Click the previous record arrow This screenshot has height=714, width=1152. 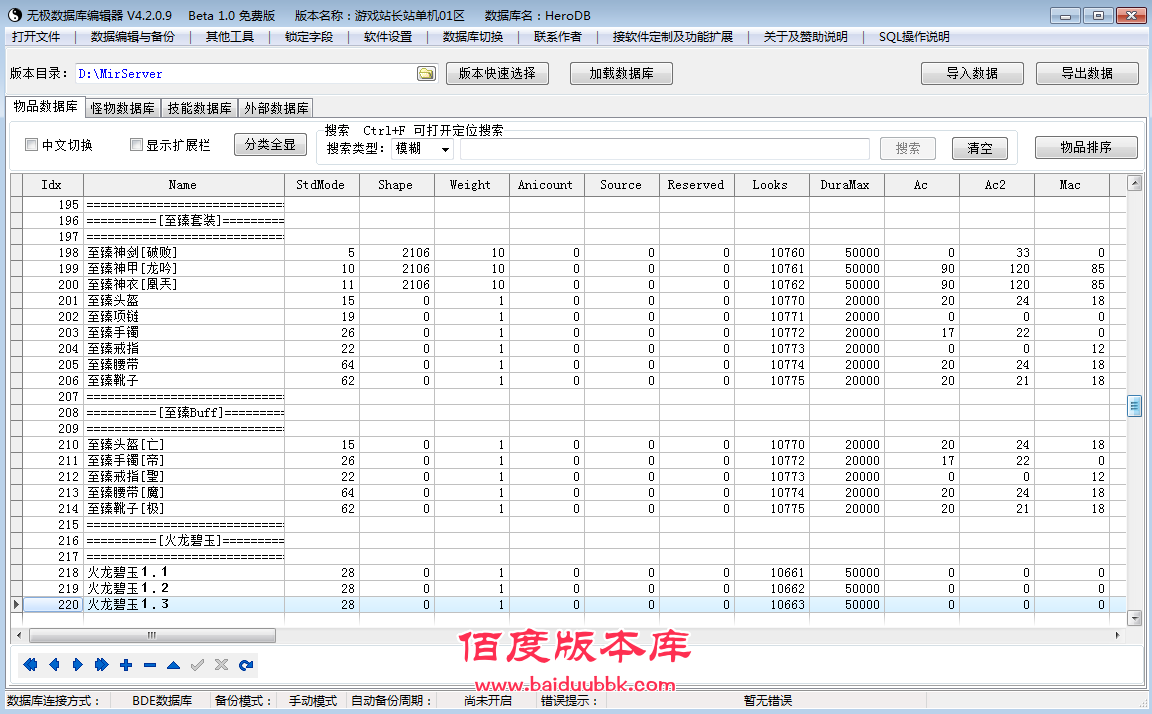[x=54, y=665]
